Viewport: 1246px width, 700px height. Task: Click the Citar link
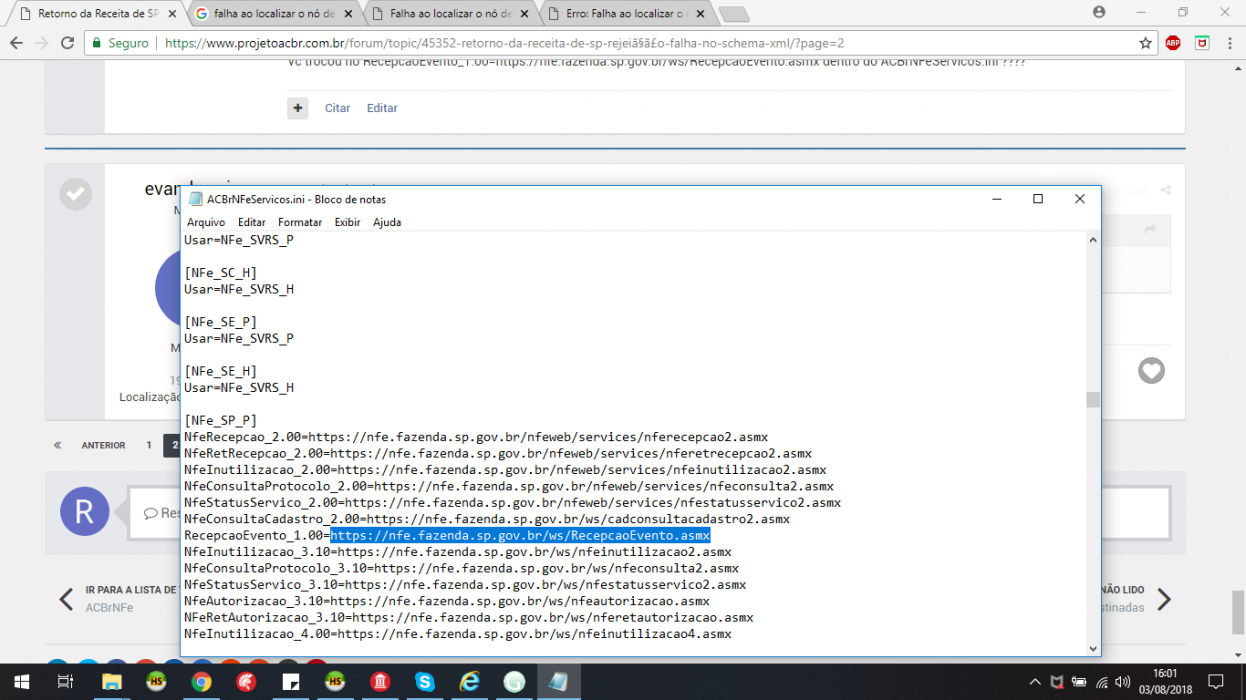click(337, 108)
